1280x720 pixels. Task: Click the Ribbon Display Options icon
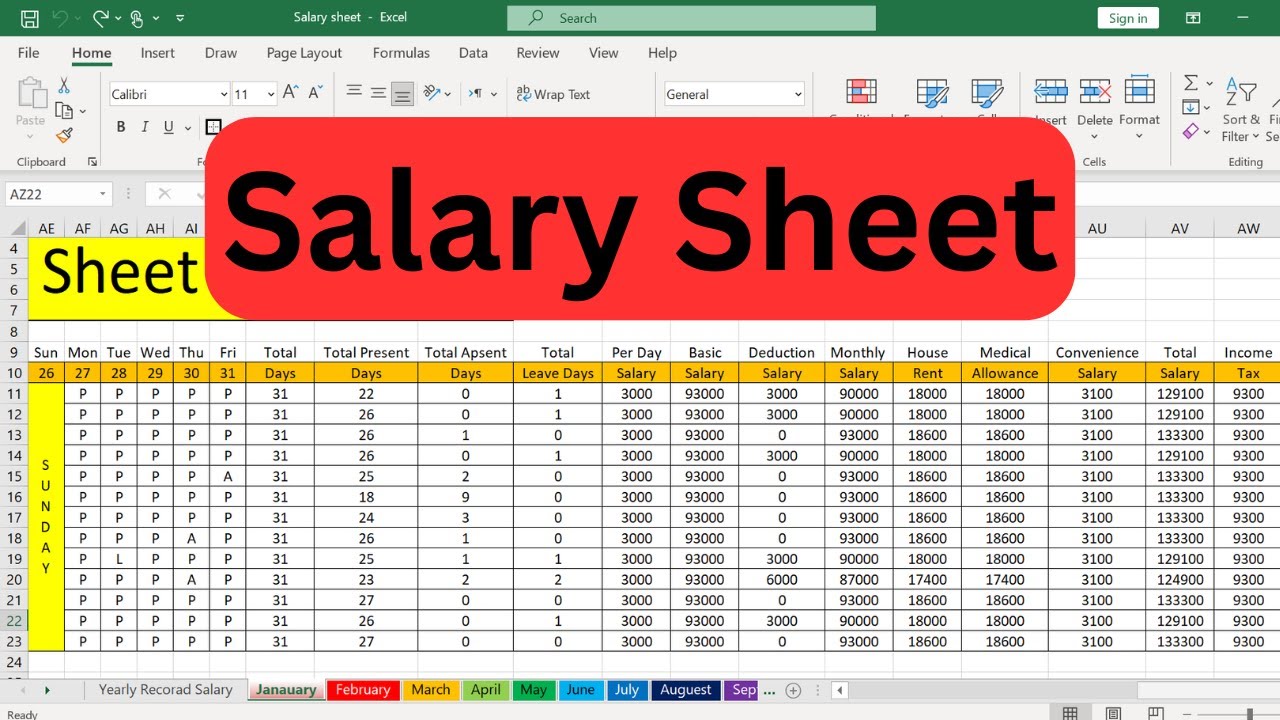coord(1193,18)
